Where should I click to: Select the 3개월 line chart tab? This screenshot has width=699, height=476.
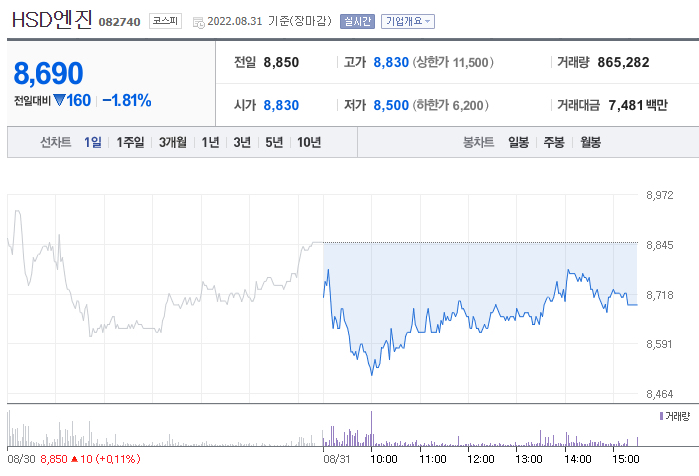[x=173, y=142]
